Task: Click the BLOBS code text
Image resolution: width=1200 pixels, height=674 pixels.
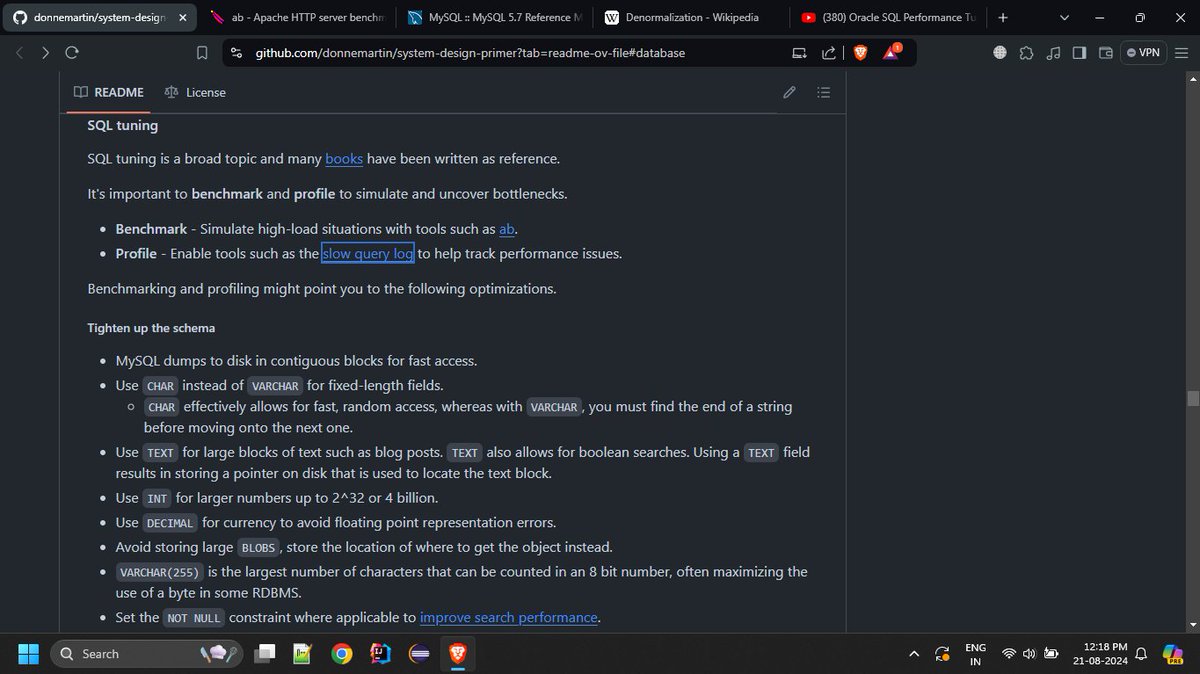Action: click(258, 548)
